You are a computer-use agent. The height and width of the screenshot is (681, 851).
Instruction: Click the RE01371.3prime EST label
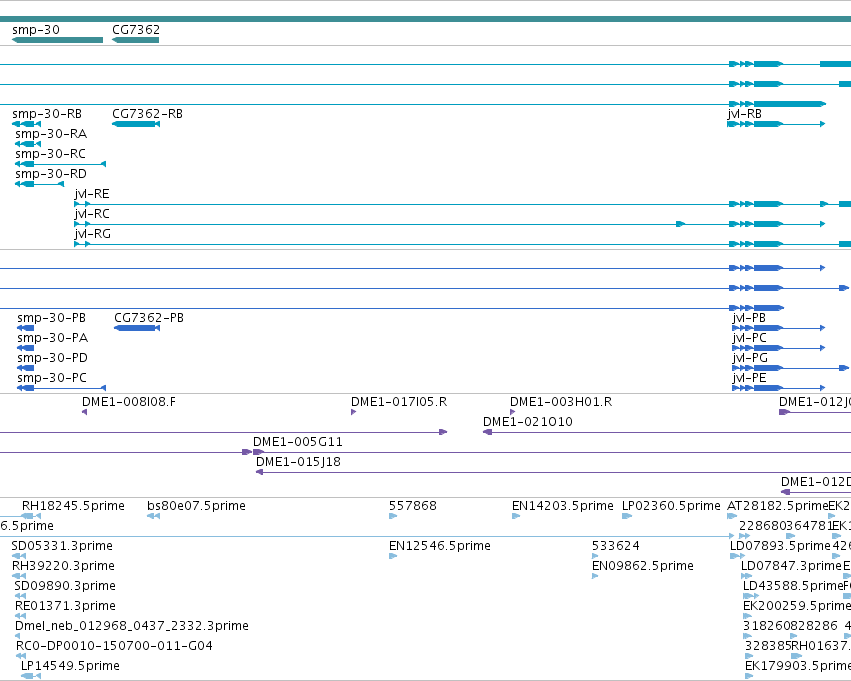[65, 607]
